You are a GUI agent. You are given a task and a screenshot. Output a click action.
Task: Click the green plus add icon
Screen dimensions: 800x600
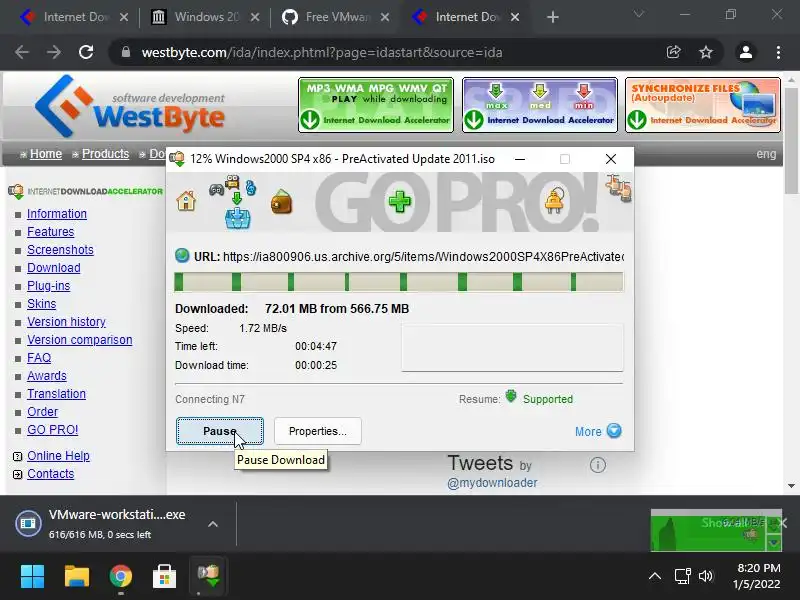(399, 202)
